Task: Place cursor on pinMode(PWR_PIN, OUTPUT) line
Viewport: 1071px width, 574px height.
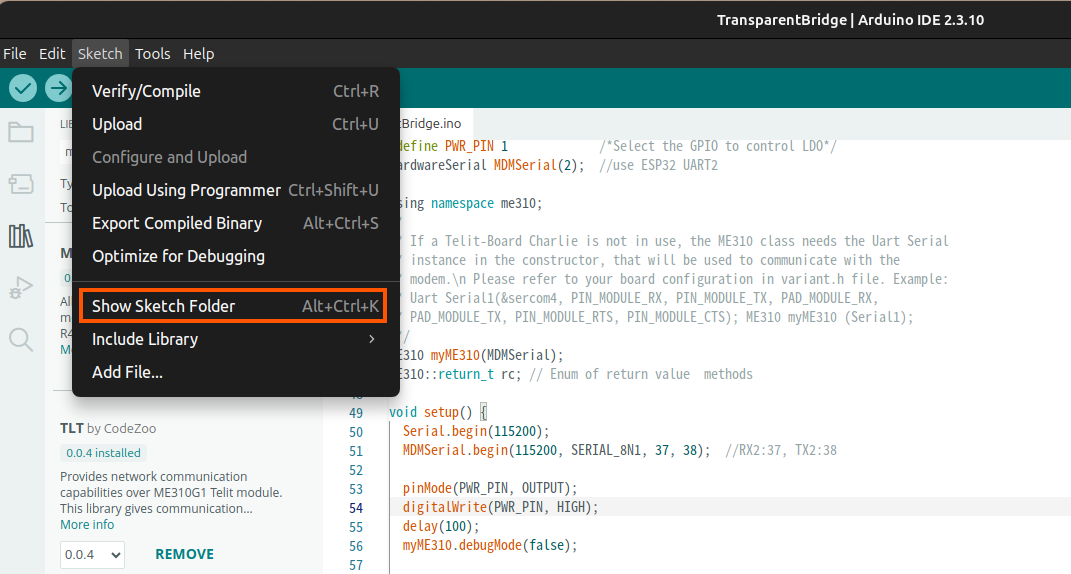Action: [490, 488]
